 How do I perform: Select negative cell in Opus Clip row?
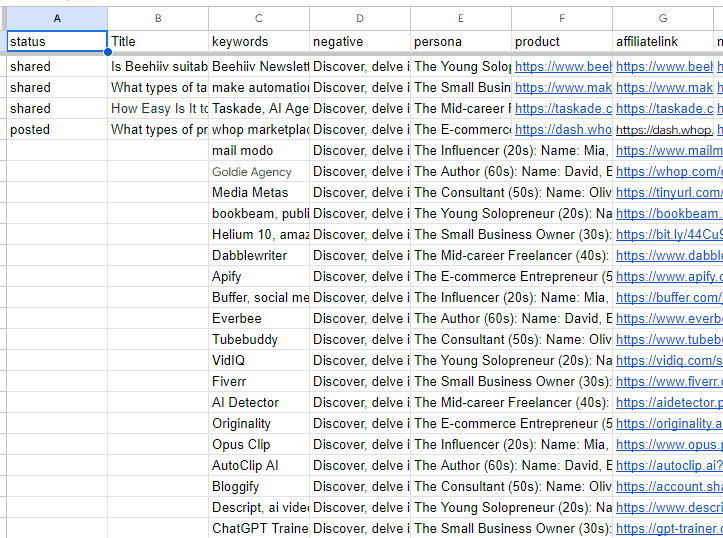[360, 444]
